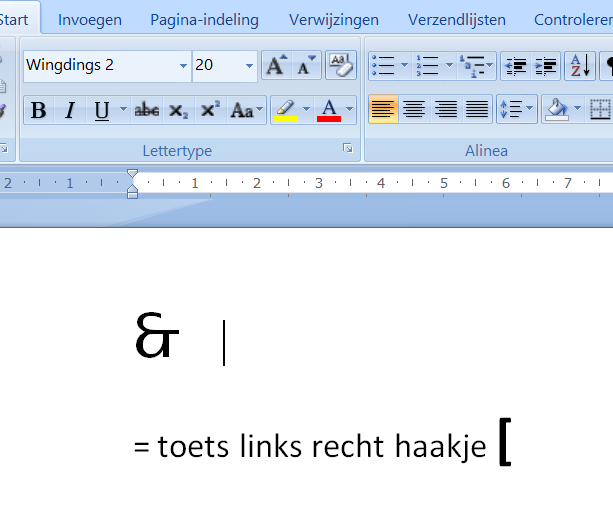Open Lettertype dialog launcher
613x529 pixels.
(348, 148)
